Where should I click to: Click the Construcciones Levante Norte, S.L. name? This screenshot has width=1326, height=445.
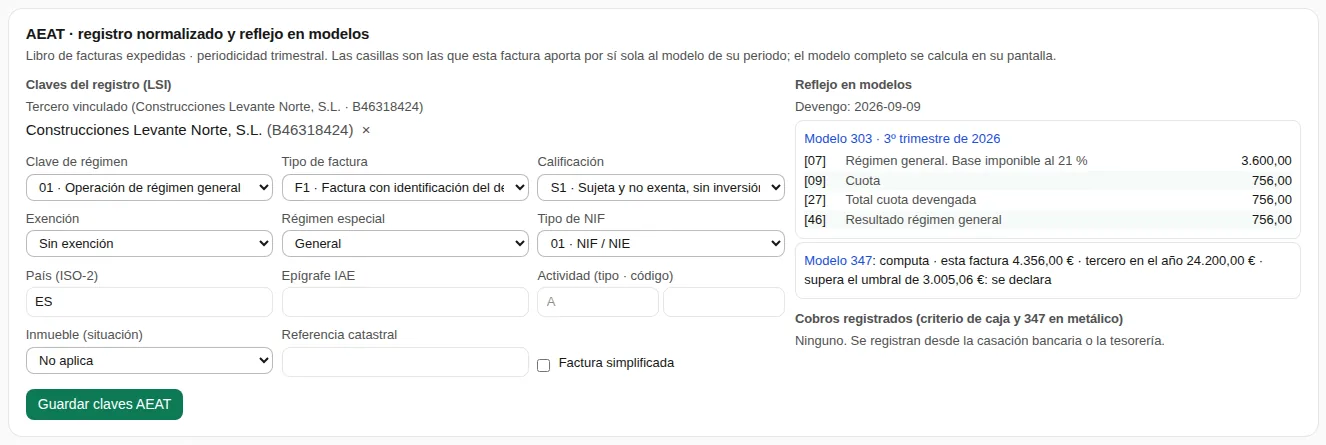(x=144, y=130)
